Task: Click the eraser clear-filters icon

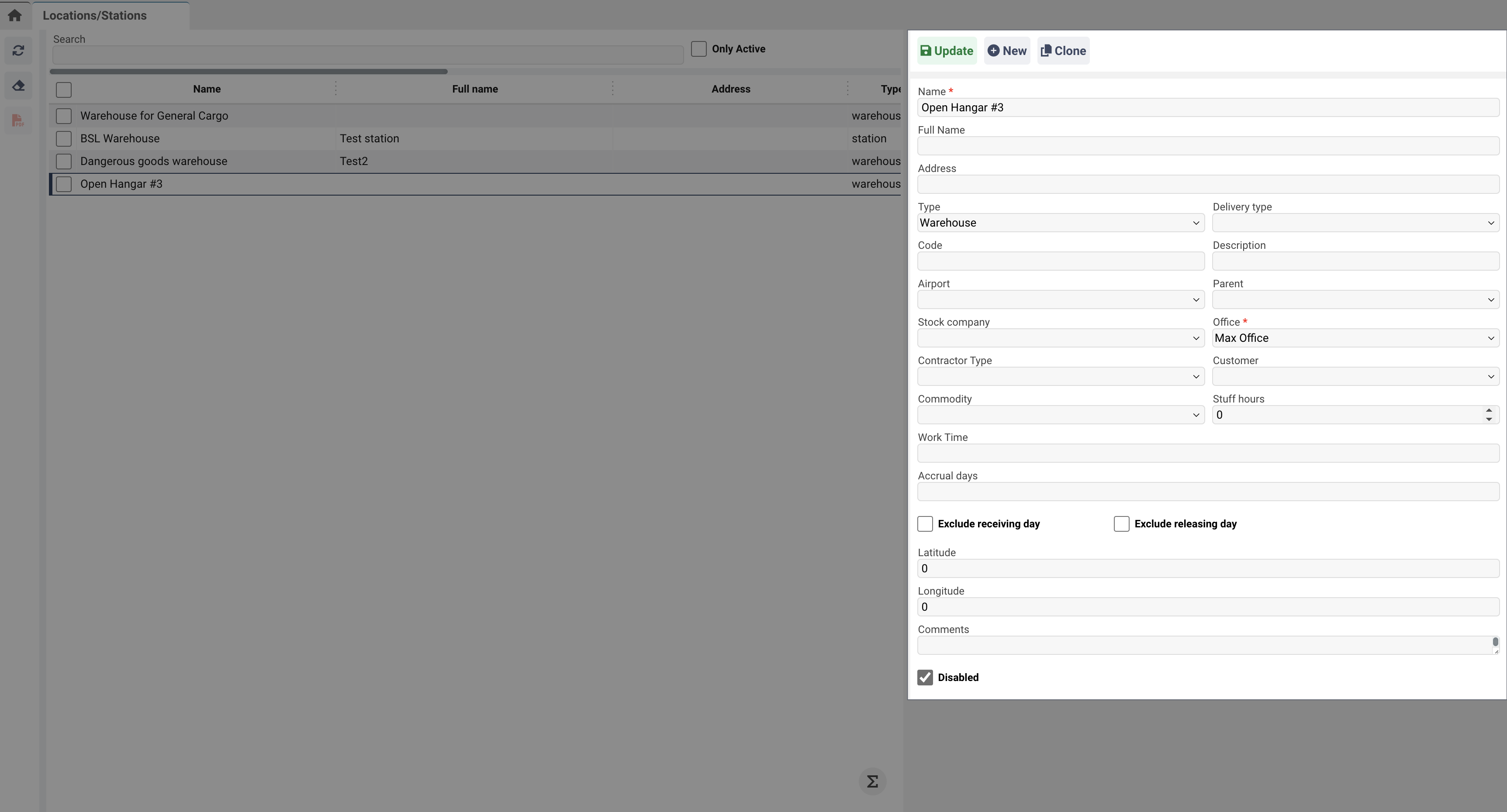Action: pyautogui.click(x=18, y=86)
